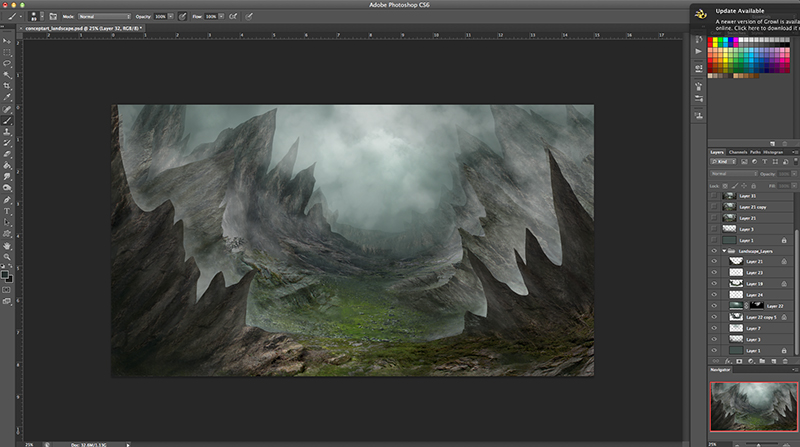Select the Lasso tool
800x447 pixels.
click(7, 63)
